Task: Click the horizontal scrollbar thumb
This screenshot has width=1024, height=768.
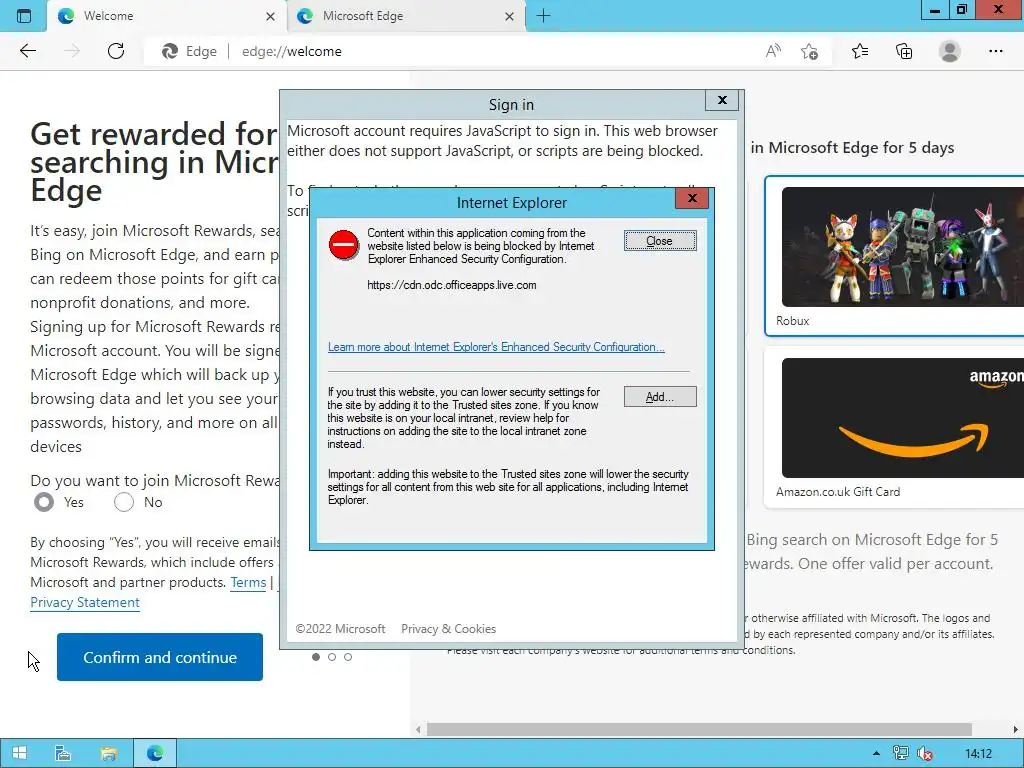Action: click(x=699, y=729)
